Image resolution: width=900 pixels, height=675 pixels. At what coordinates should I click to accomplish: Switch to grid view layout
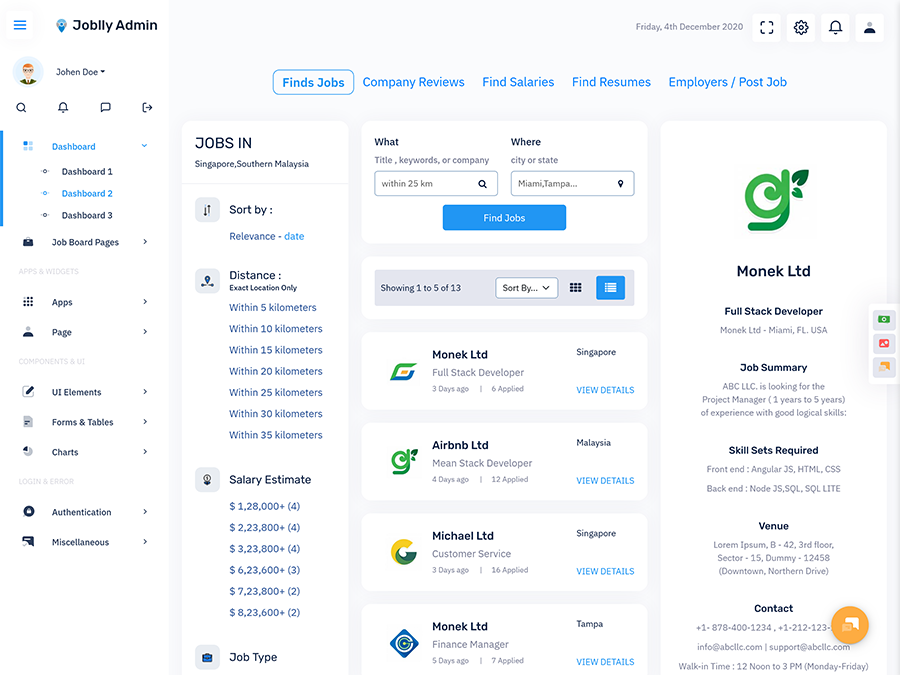tap(576, 288)
